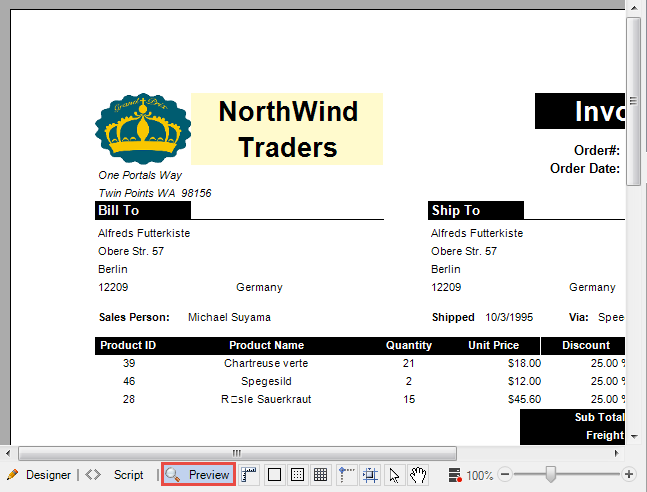The width and height of the screenshot is (647, 492).
Task: Switch to the Designer tab
Action: 48,475
